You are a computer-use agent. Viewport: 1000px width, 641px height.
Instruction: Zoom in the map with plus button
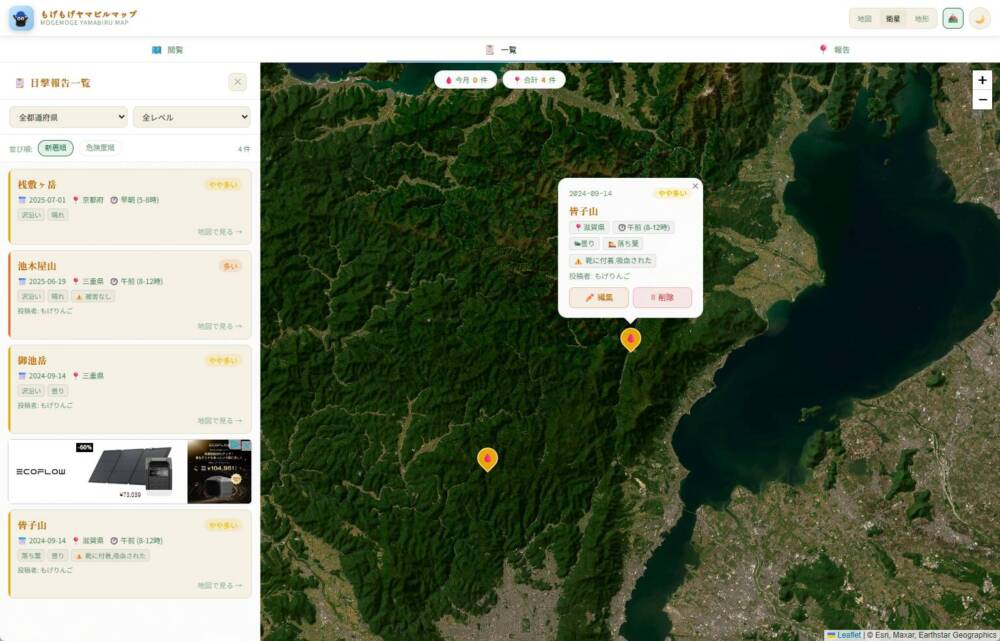(x=982, y=80)
